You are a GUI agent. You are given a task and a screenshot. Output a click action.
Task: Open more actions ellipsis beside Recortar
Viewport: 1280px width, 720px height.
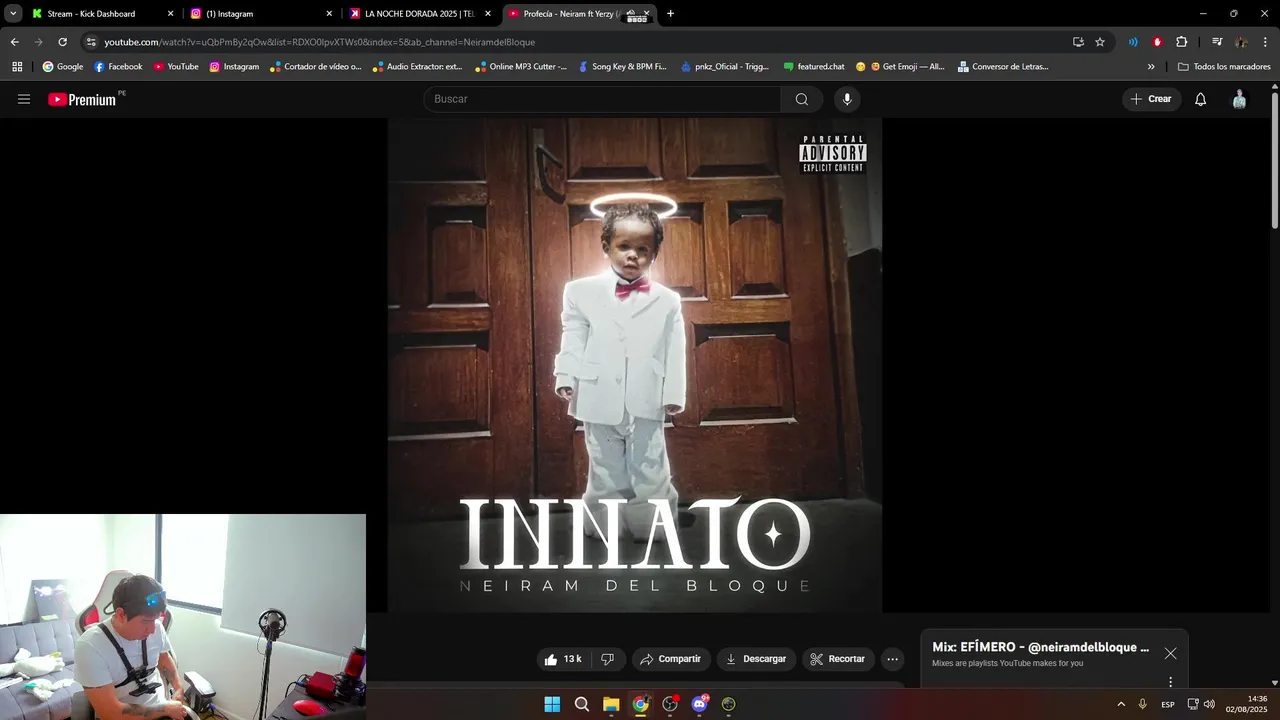point(892,659)
